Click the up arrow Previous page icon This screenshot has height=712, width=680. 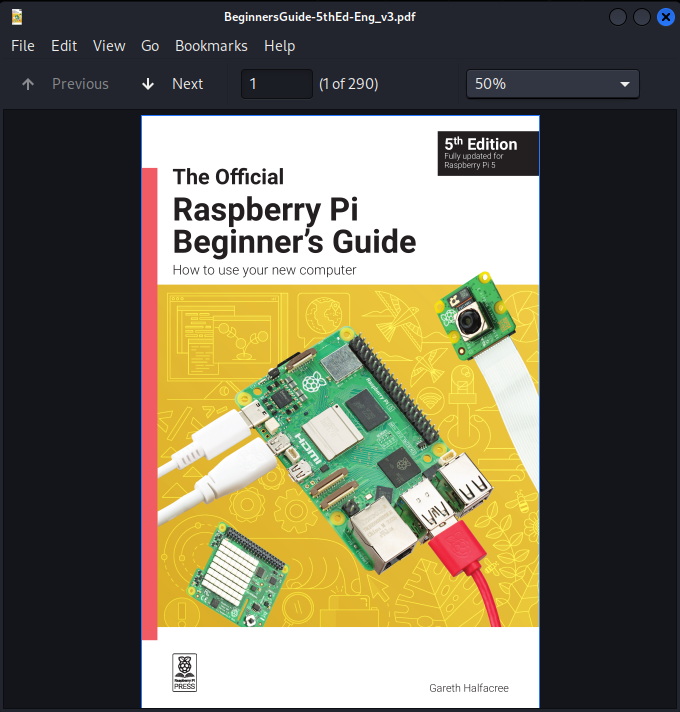point(28,84)
